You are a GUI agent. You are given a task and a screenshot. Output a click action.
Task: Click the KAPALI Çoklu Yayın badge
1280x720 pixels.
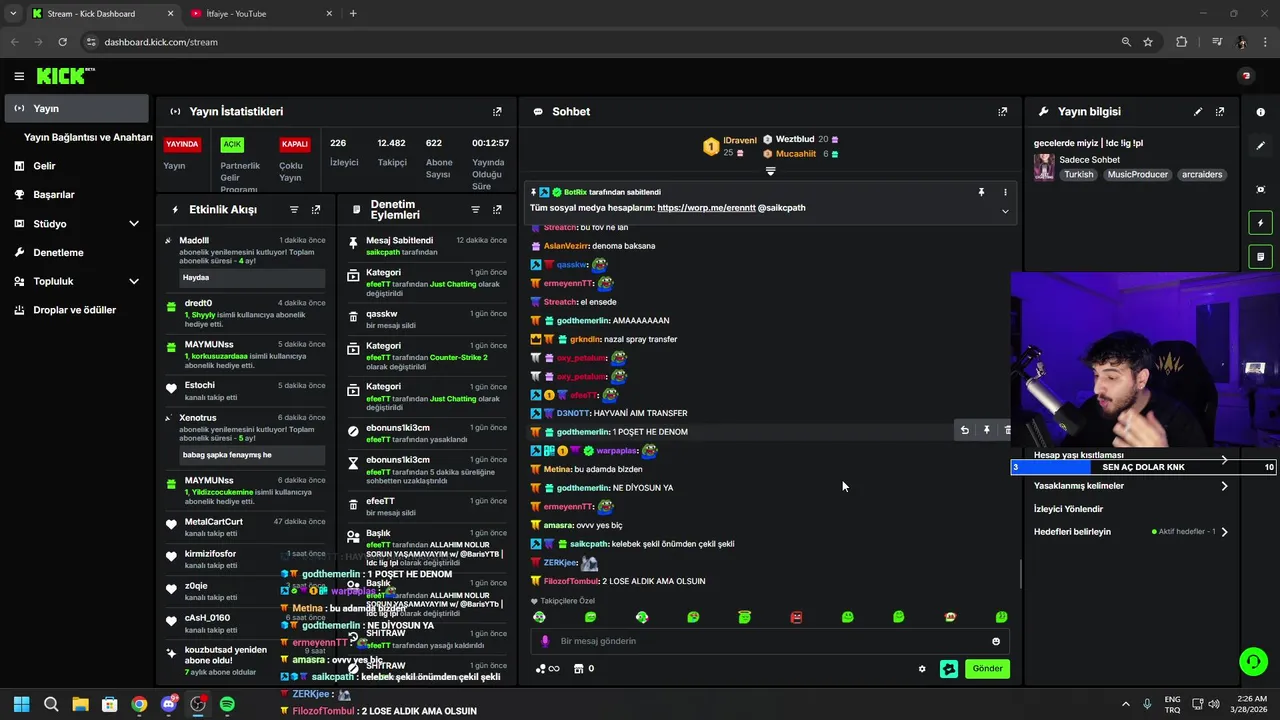click(x=294, y=144)
